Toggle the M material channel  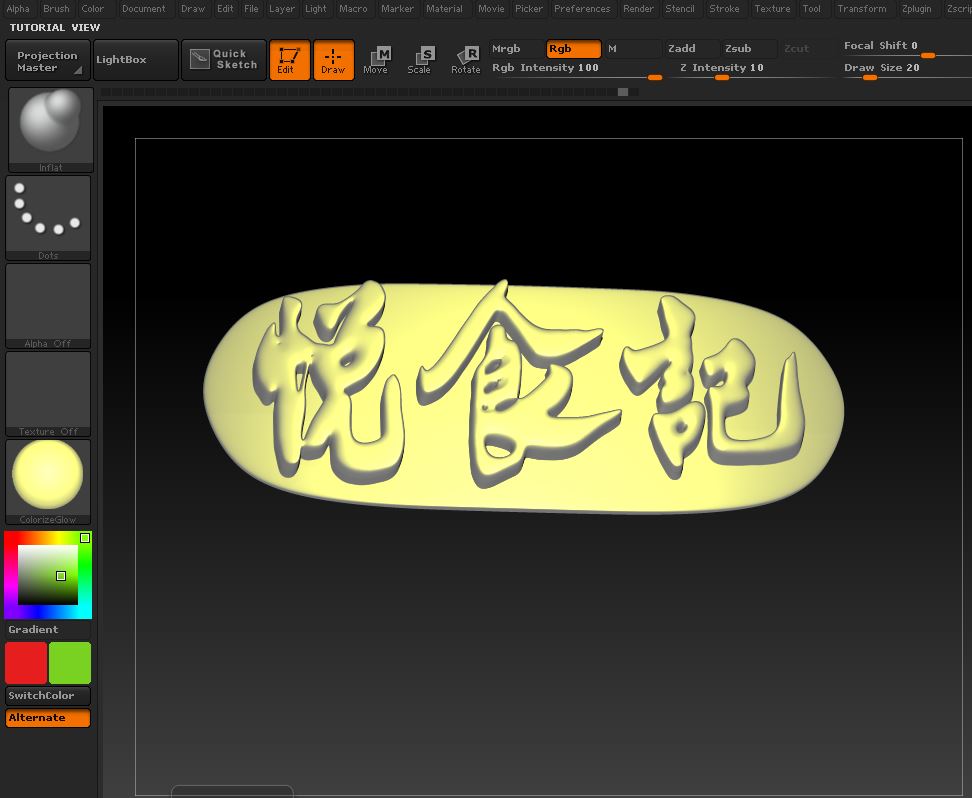632,48
